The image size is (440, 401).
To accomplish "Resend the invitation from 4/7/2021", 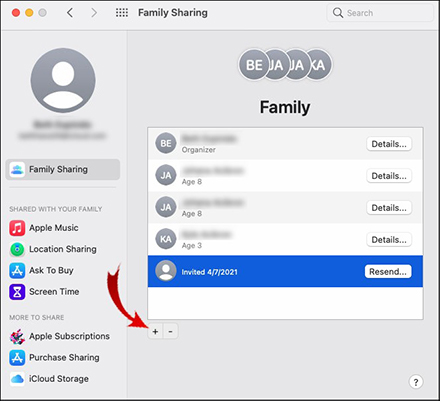I will 388,272.
